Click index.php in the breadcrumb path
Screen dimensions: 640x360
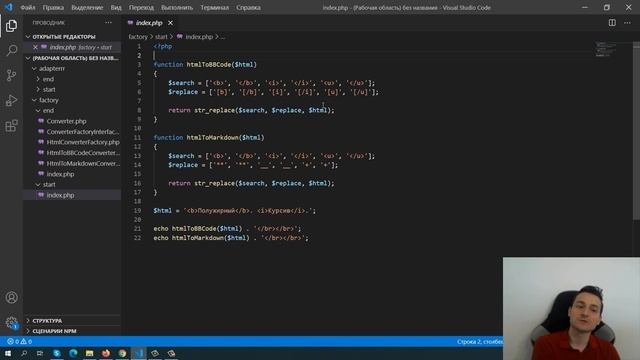[x=199, y=37]
